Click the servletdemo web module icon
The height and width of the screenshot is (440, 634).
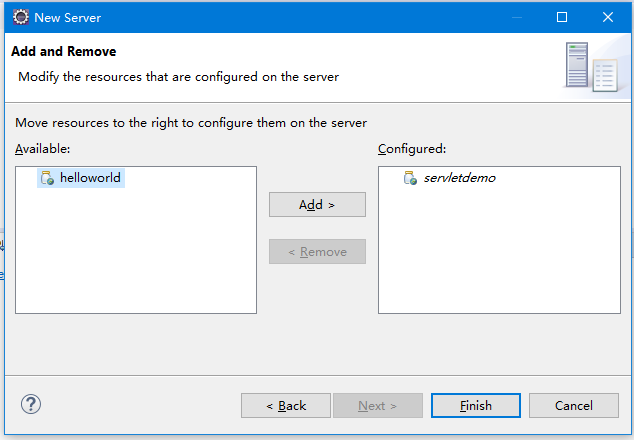410,178
